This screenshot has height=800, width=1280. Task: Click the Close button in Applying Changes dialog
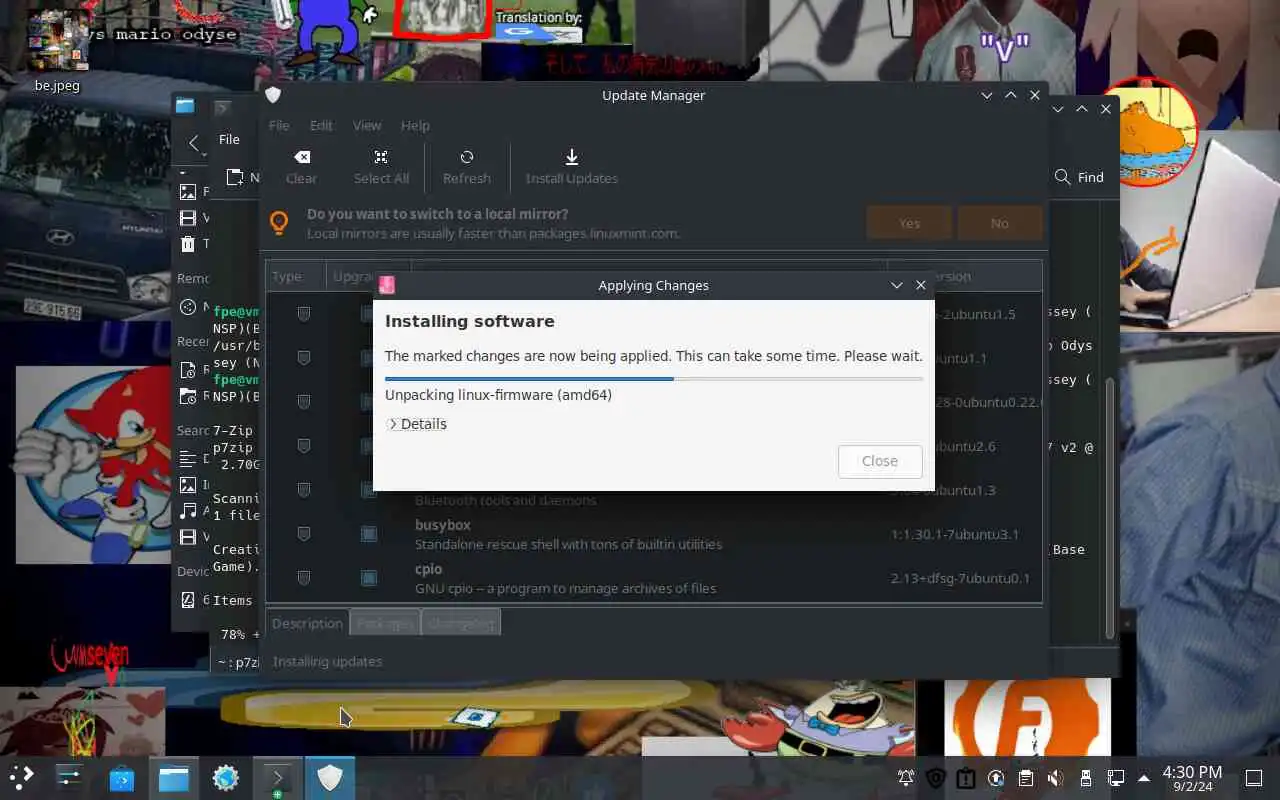(880, 461)
